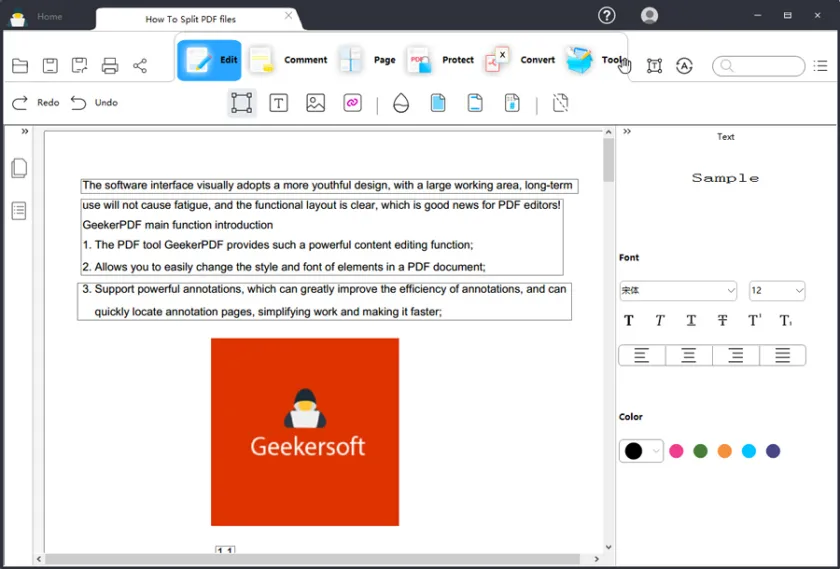Switch to the Comment ribbon tab

click(x=288, y=60)
